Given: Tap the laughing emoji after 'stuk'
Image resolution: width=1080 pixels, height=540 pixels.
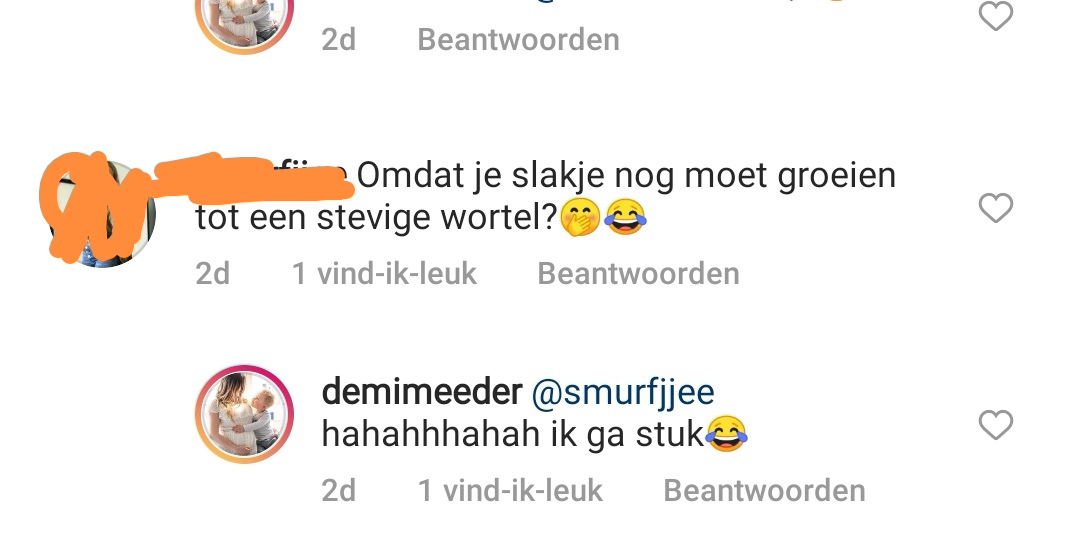Looking at the screenshot, I should (727, 434).
